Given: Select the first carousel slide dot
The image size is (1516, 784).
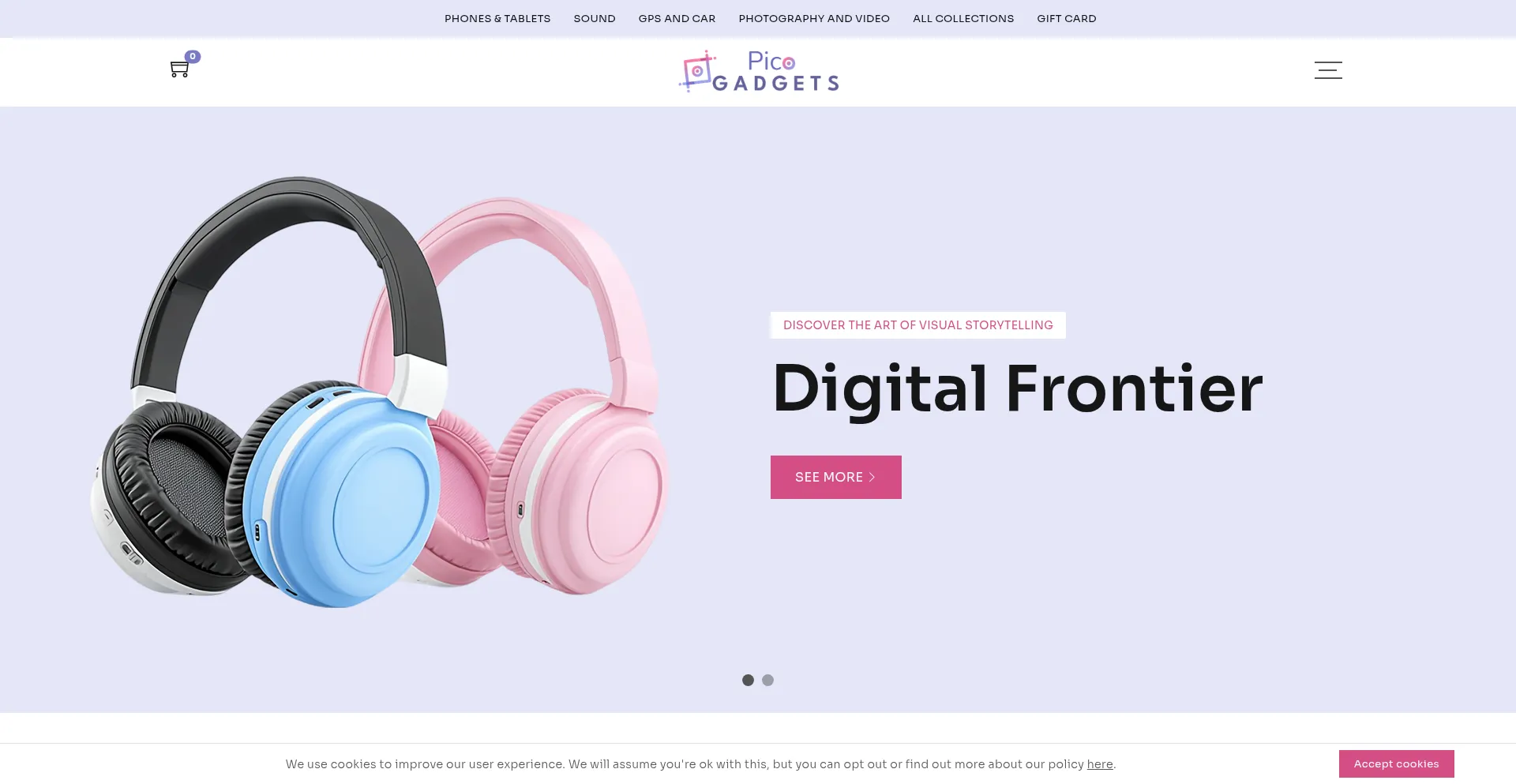Looking at the screenshot, I should coord(748,680).
